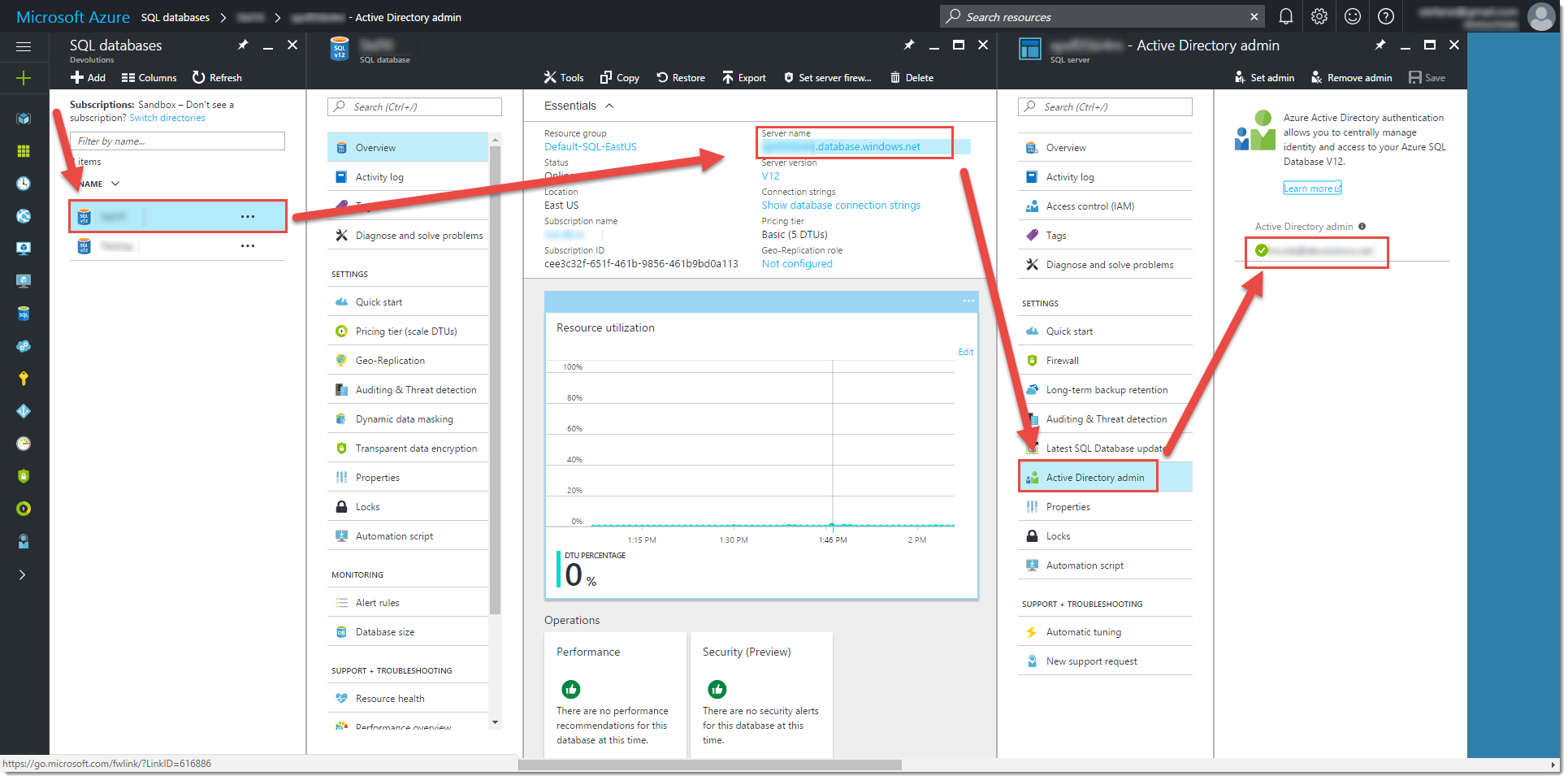Click the green plus New resource icon
The height and width of the screenshot is (780, 1568).
24,78
